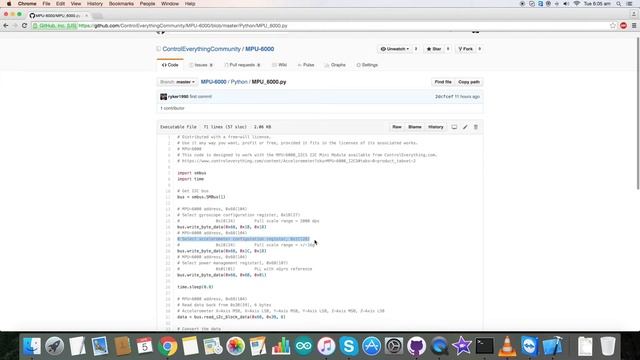Open Arduino IDE from the dock
The width and height of the screenshot is (640, 360).
pyautogui.click(x=303, y=346)
